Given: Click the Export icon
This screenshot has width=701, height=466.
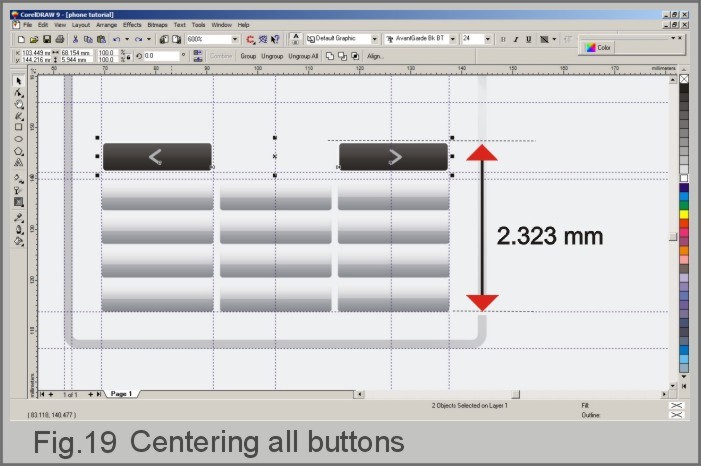Looking at the screenshot, I should point(177,39).
